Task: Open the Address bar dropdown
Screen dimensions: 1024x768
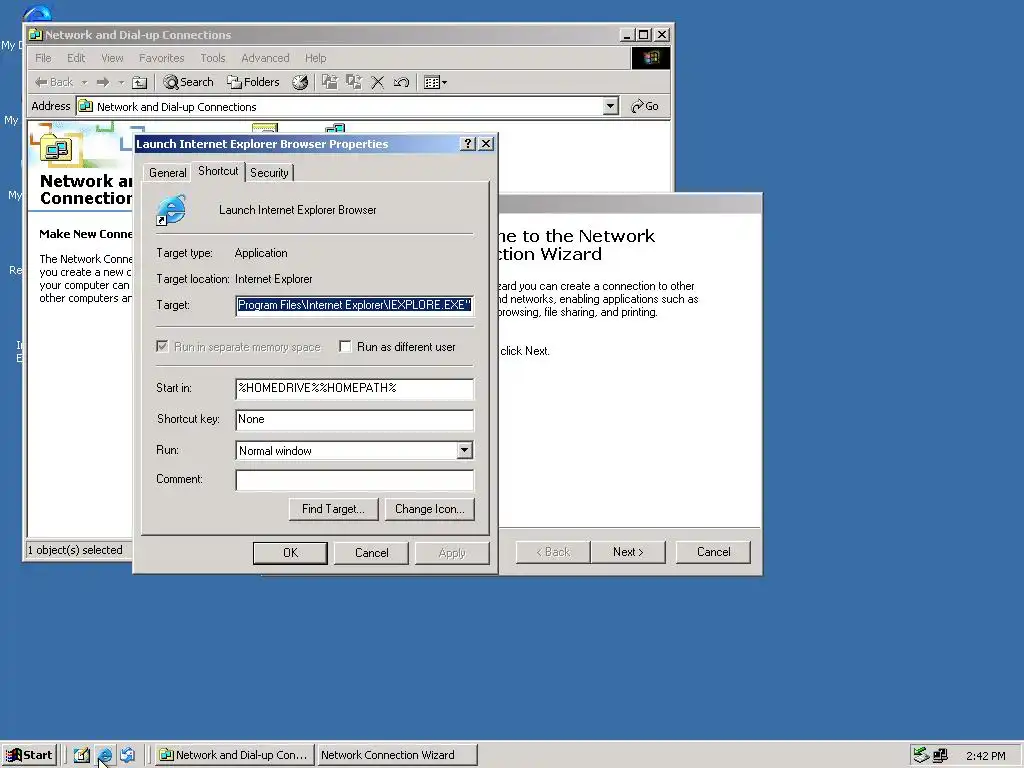Action: (x=610, y=106)
